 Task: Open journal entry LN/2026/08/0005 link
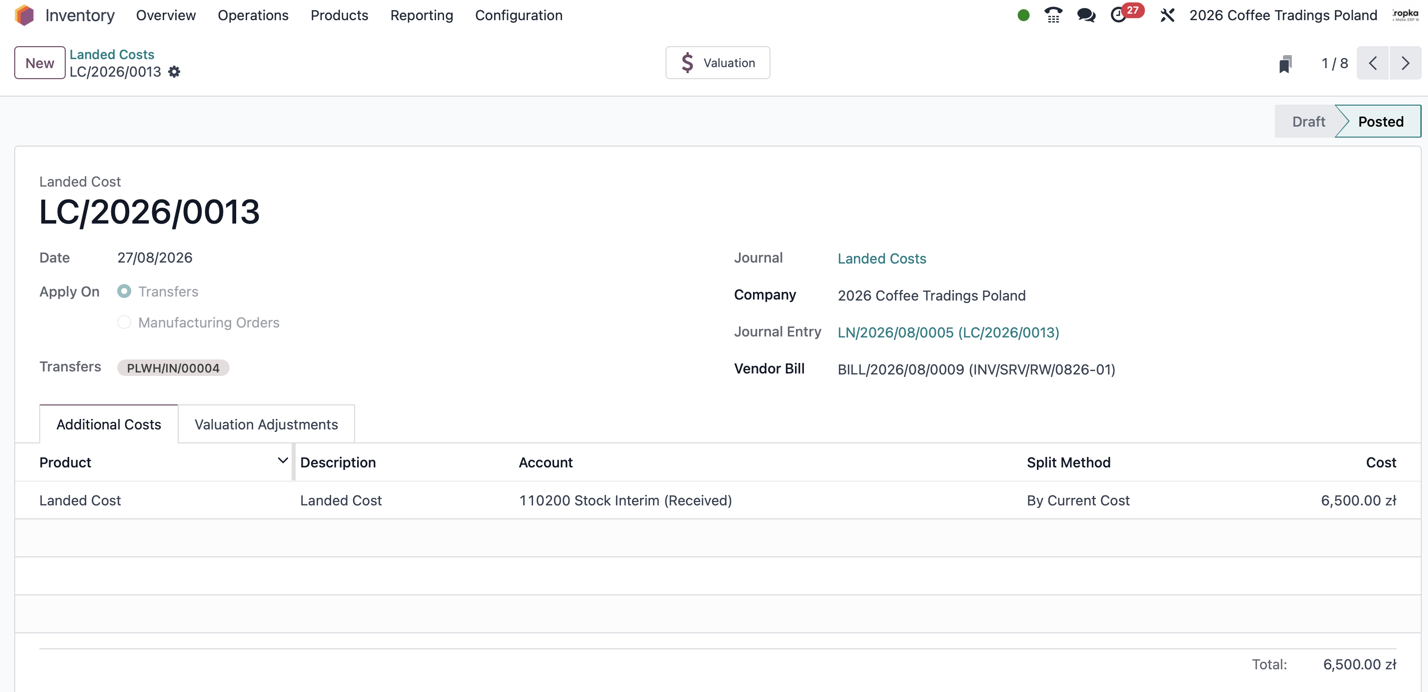[x=948, y=332]
